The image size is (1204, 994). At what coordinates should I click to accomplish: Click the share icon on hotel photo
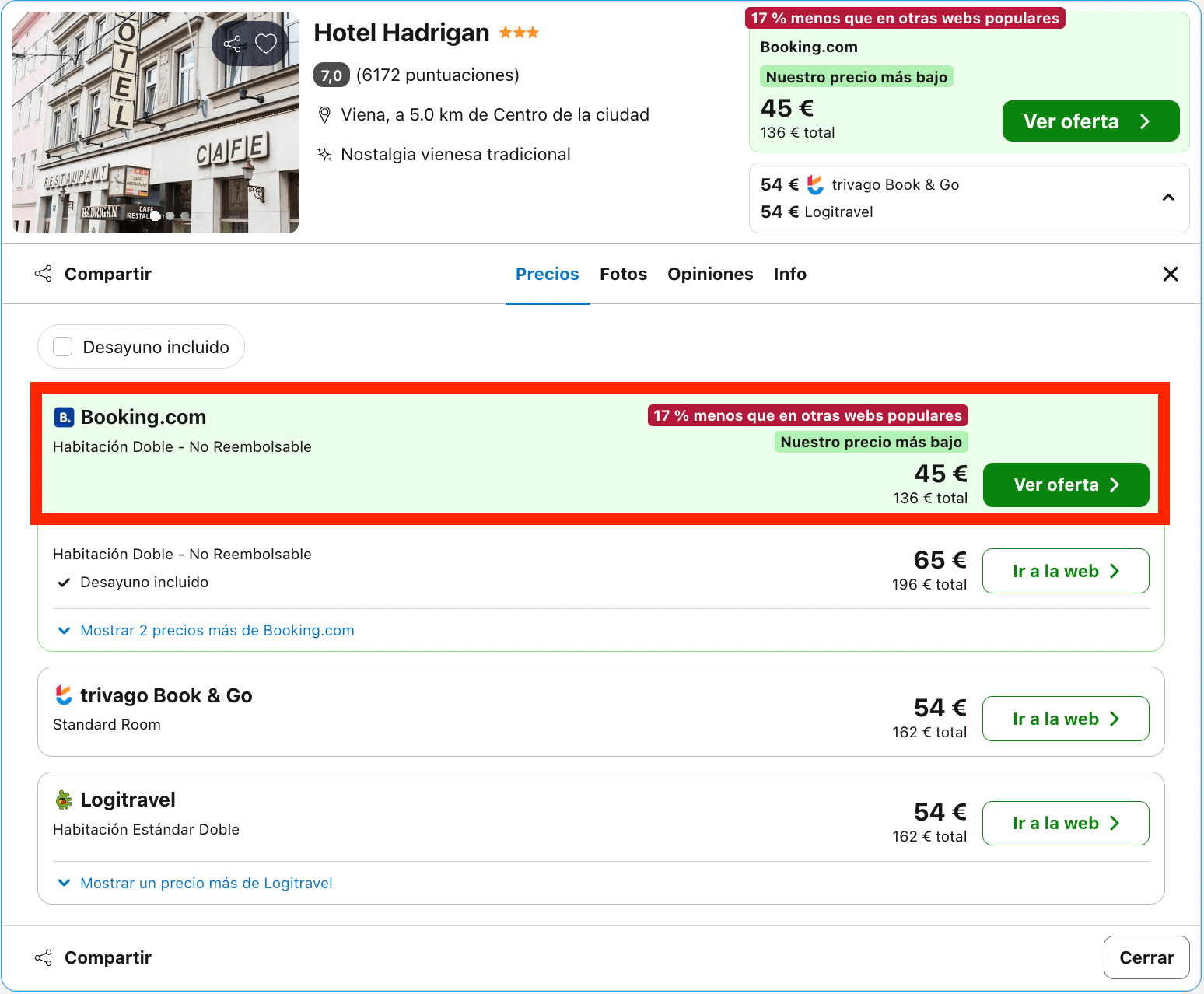tap(232, 44)
